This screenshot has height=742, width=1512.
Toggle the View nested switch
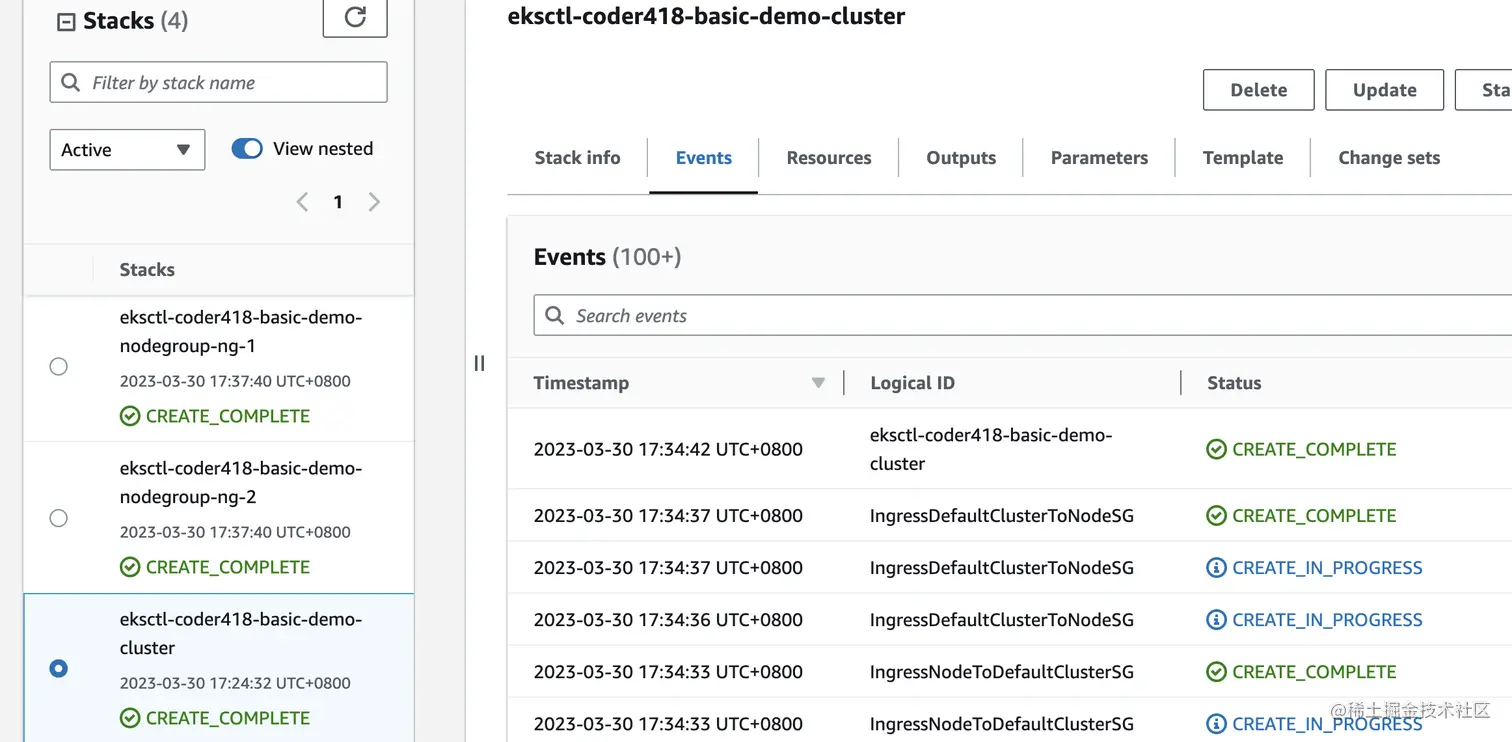click(x=247, y=149)
